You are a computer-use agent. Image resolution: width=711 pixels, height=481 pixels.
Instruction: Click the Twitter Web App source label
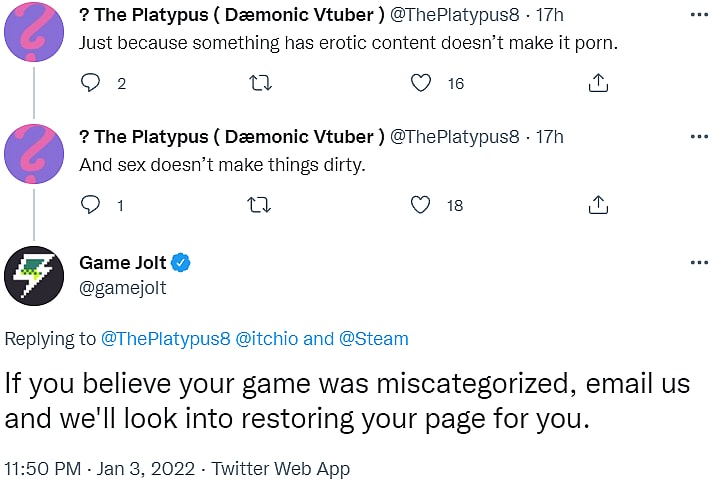(x=281, y=467)
